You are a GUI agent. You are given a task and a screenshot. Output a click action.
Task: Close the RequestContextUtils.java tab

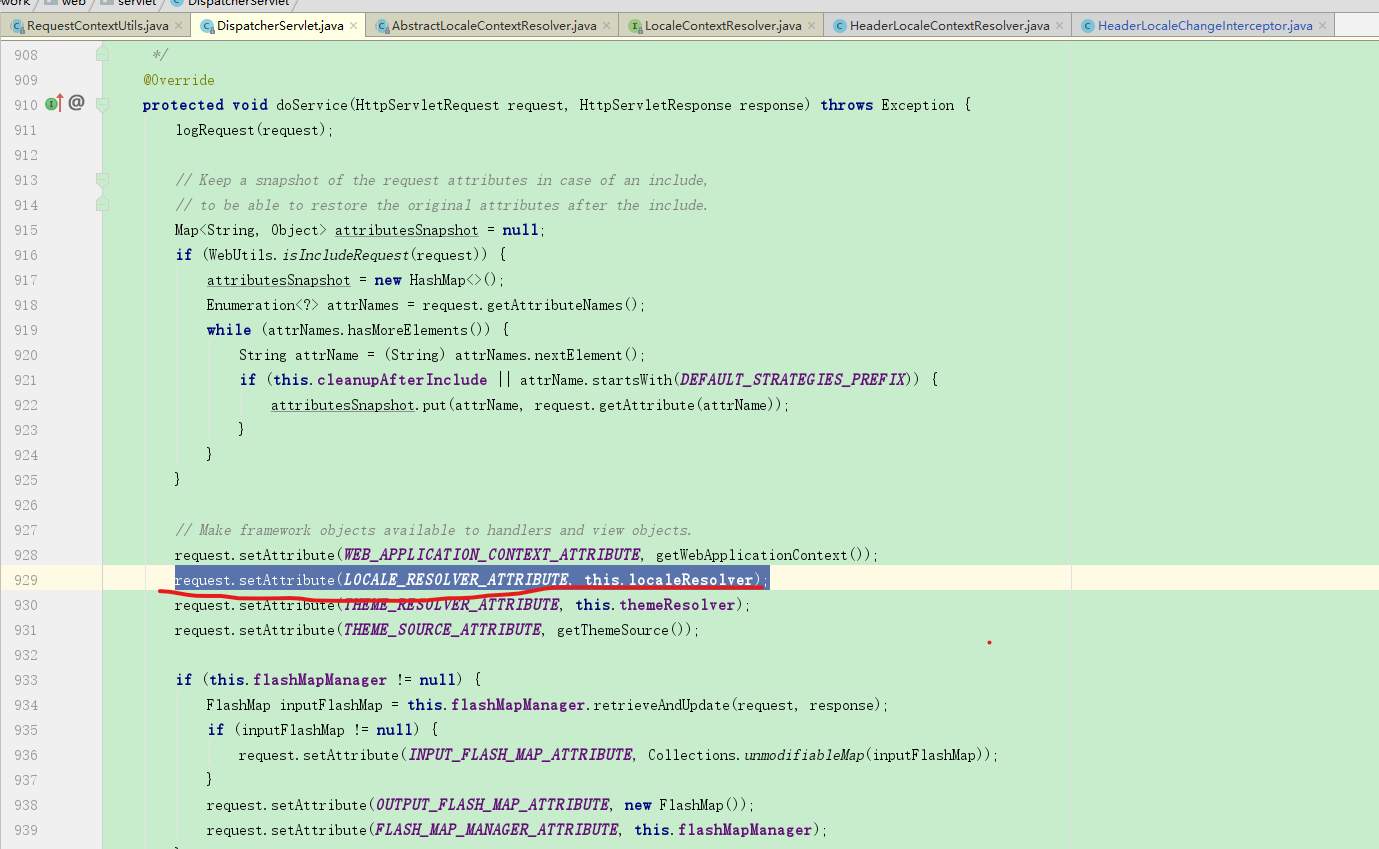(178, 24)
